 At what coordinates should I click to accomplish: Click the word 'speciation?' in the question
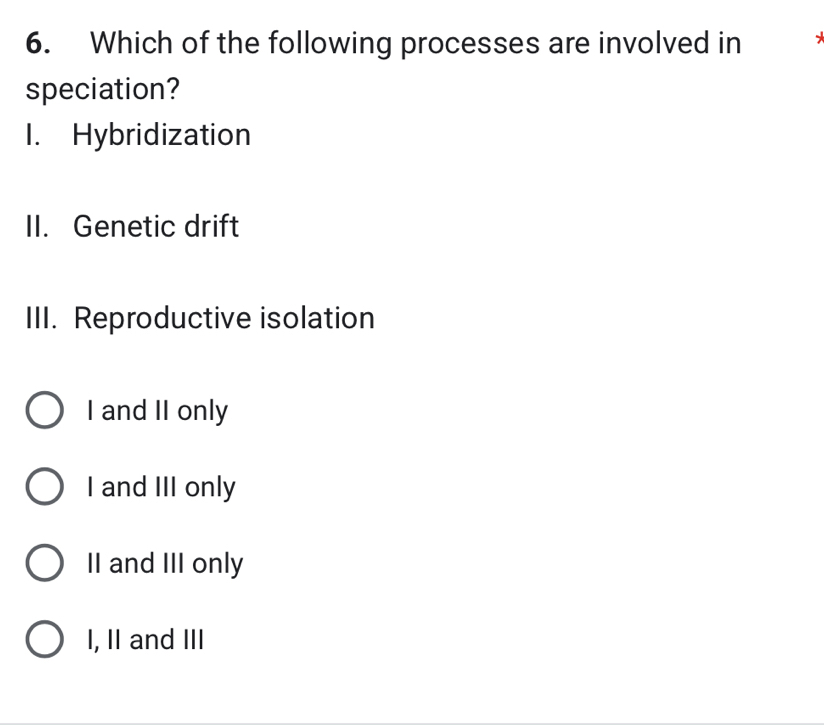coord(102,89)
